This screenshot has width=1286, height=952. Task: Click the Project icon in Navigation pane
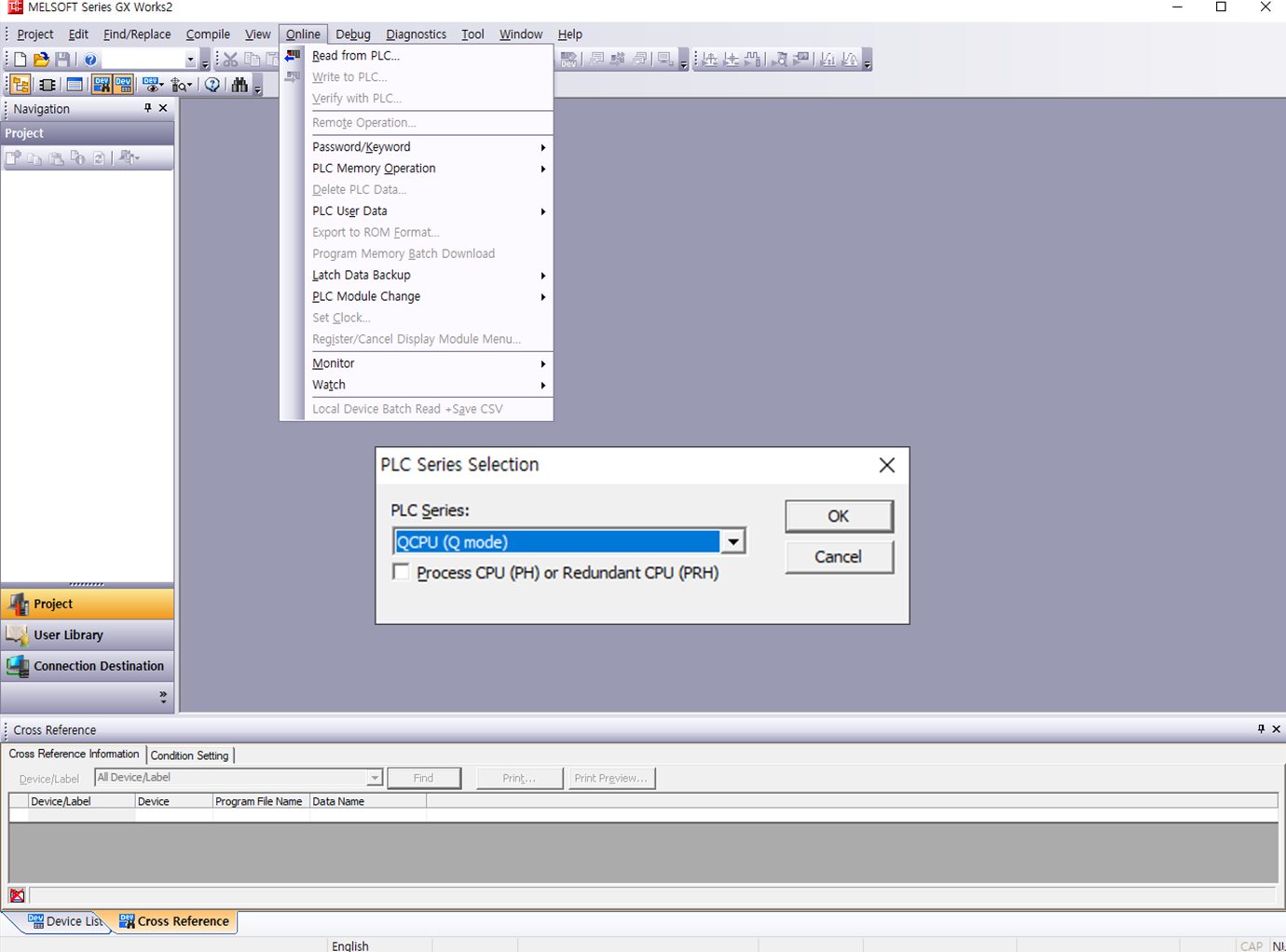click(18, 604)
